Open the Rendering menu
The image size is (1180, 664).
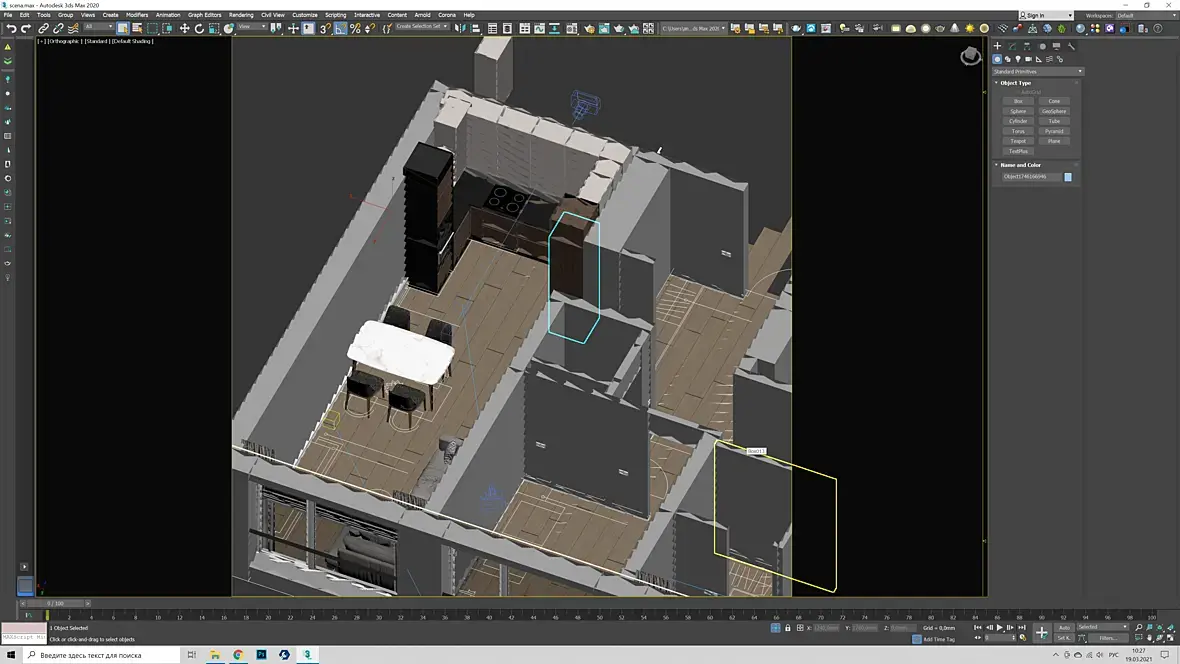[x=241, y=15]
